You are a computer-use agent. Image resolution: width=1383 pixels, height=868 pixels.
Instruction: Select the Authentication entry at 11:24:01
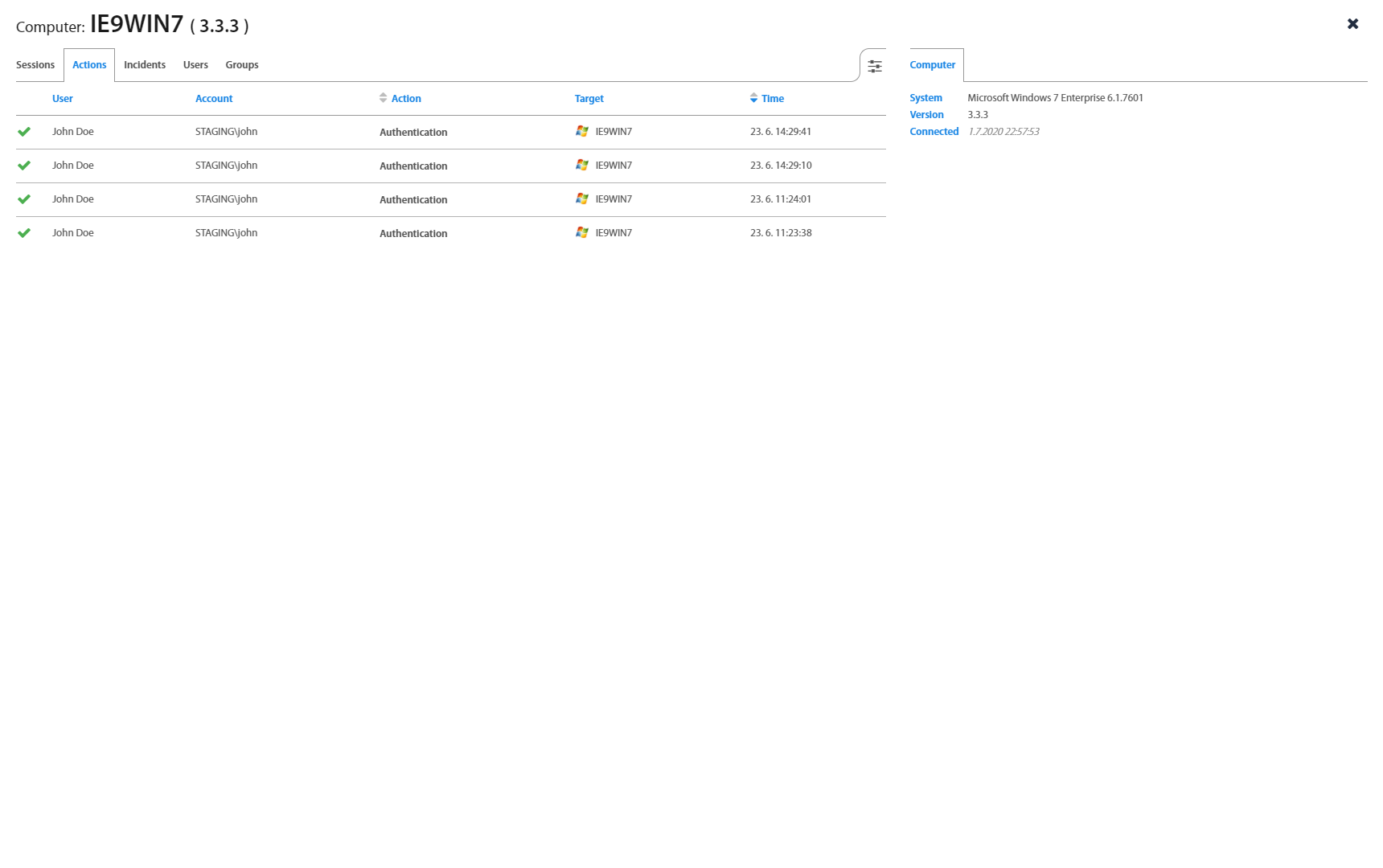click(413, 199)
